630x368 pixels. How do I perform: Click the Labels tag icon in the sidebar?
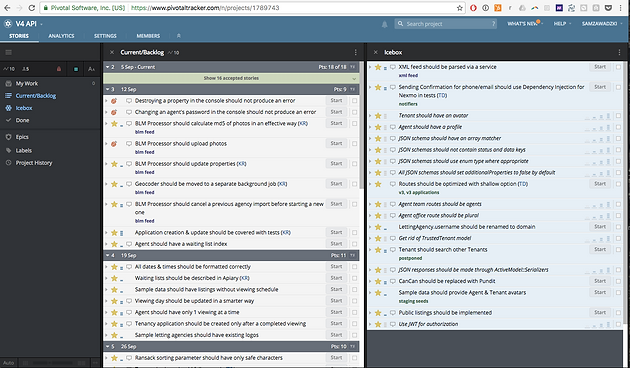pyautogui.click(x=8, y=150)
